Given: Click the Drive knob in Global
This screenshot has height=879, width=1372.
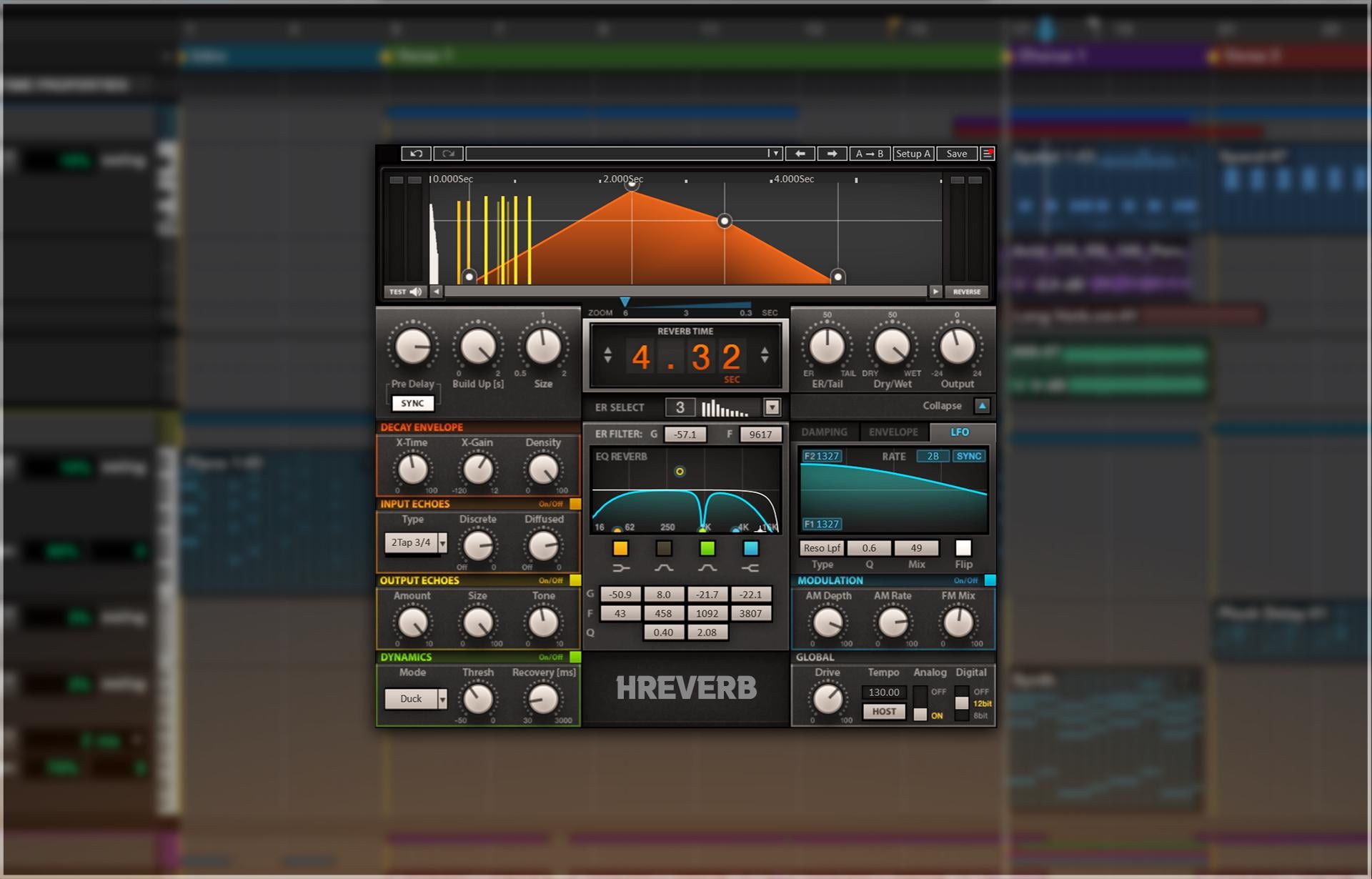Looking at the screenshot, I should 827,699.
